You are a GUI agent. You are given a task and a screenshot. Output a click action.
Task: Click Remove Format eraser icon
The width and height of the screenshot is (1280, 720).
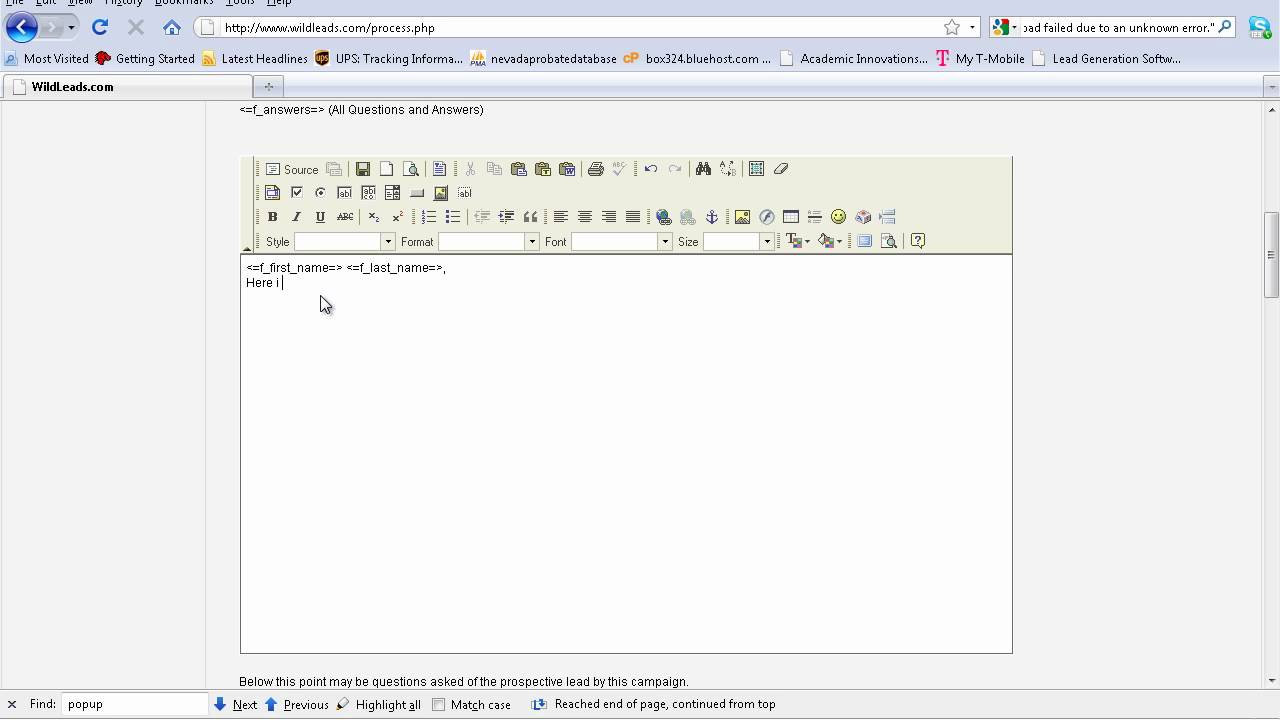point(781,169)
